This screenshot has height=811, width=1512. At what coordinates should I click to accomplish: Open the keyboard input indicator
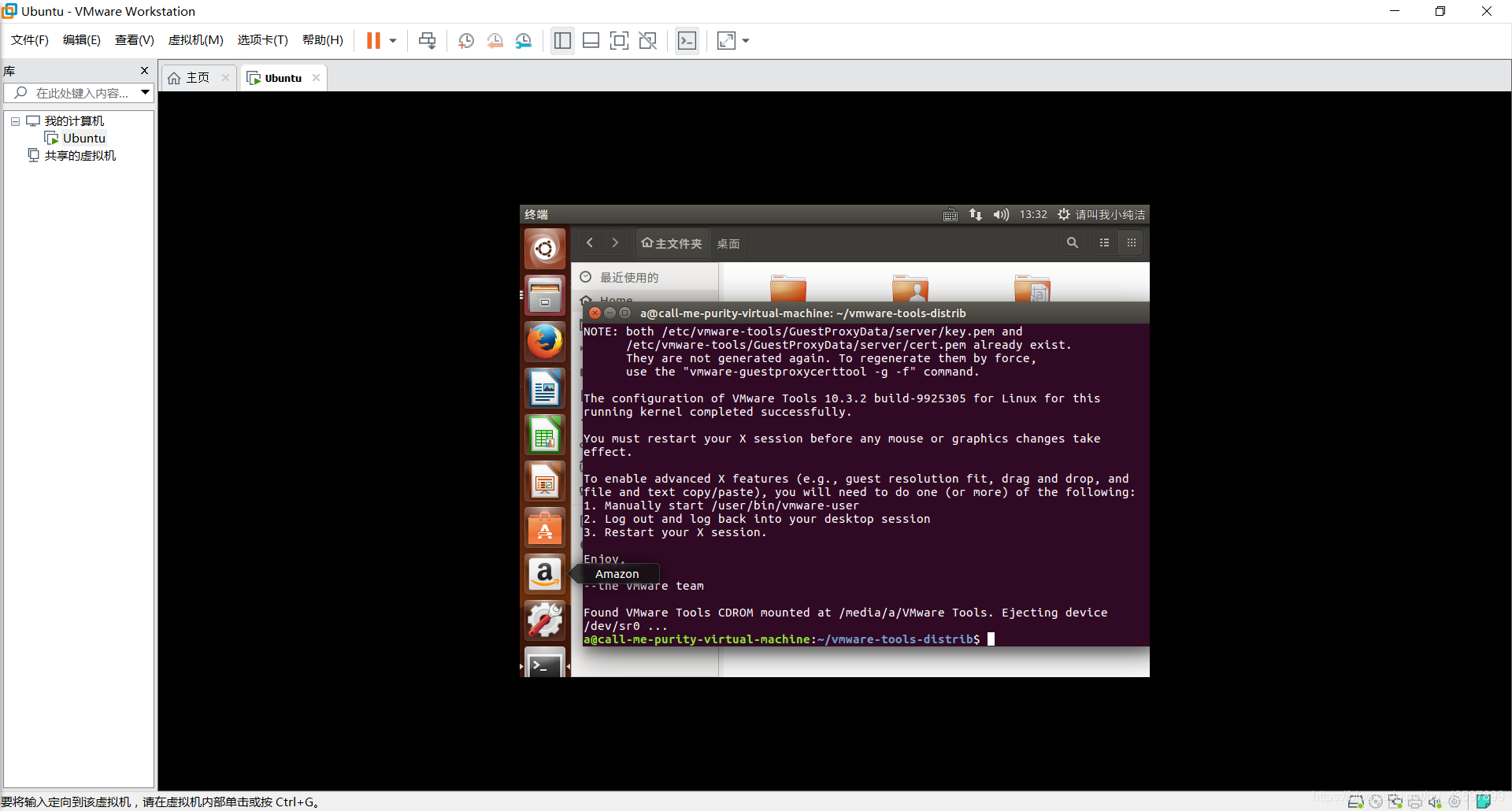951,215
